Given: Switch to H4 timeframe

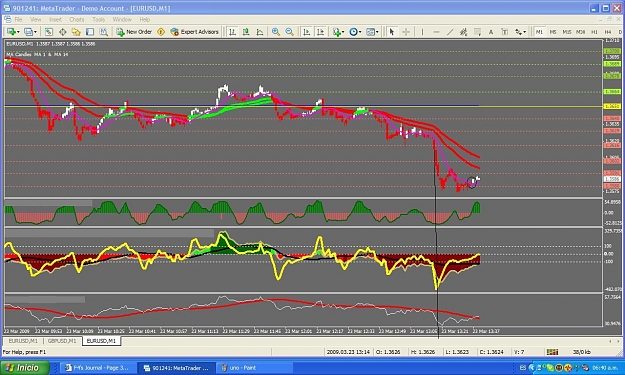Looking at the screenshot, I should pos(608,31).
